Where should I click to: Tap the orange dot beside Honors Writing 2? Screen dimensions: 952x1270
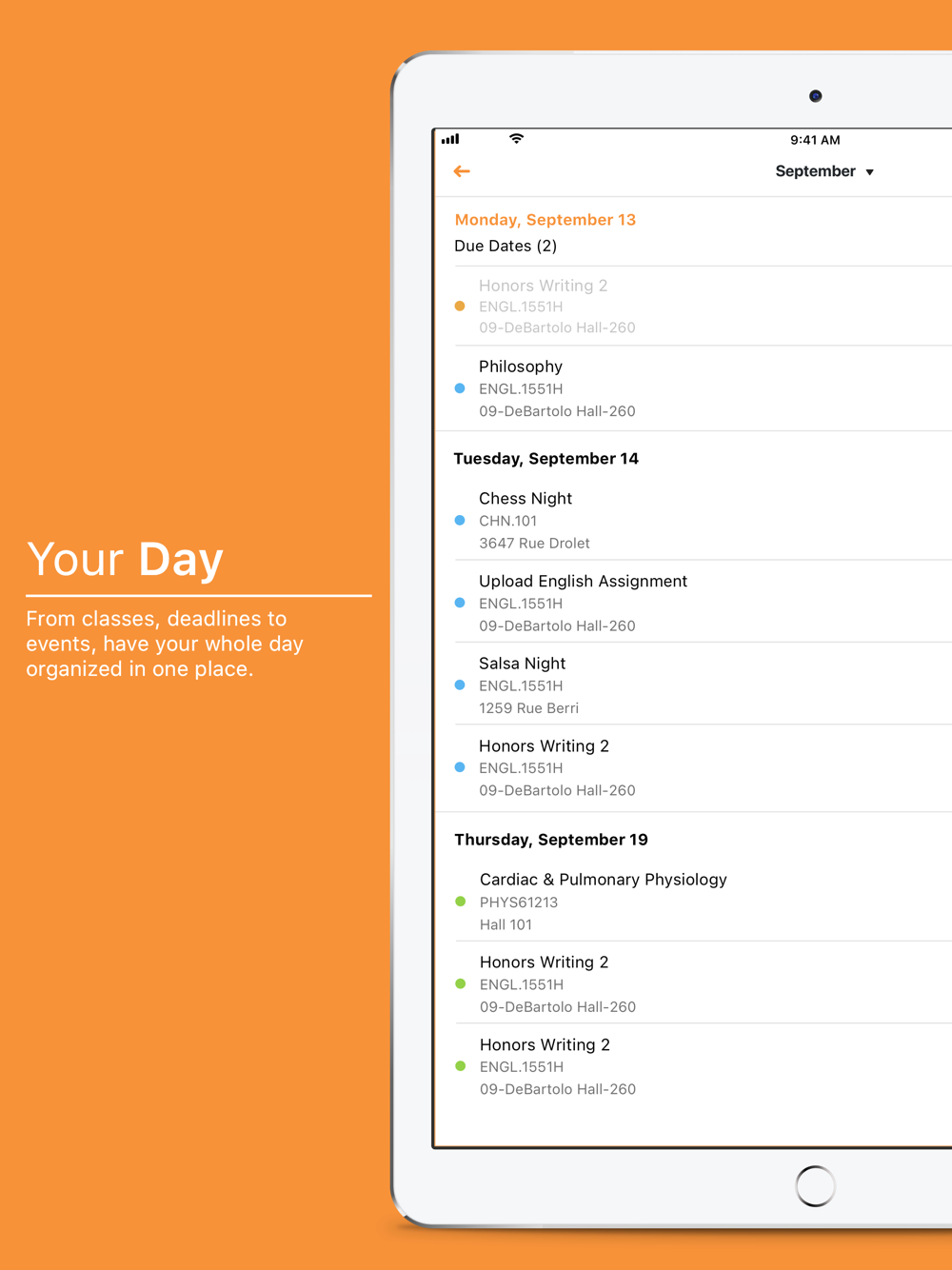460,307
